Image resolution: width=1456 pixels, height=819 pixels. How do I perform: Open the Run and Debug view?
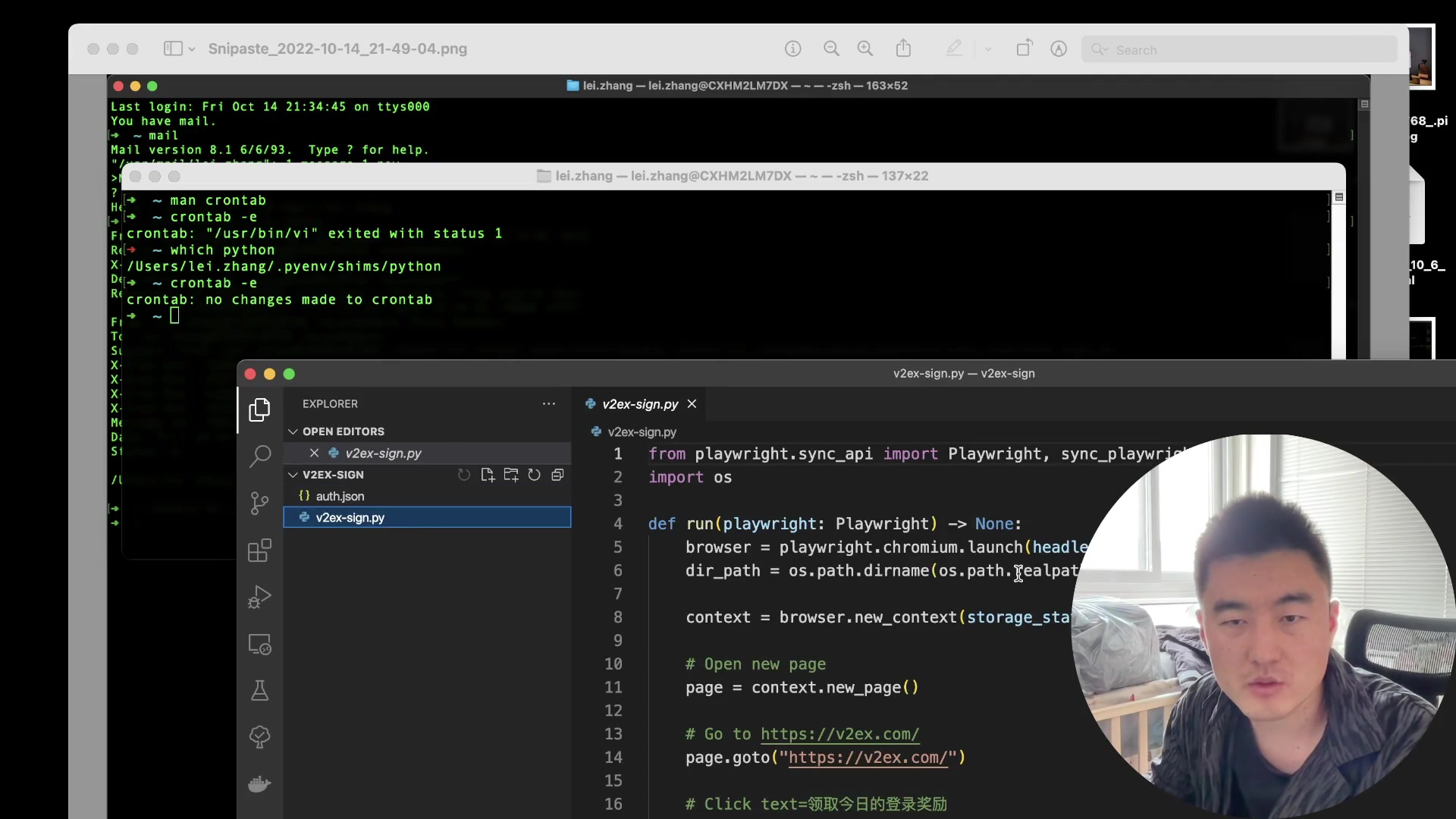(259, 598)
